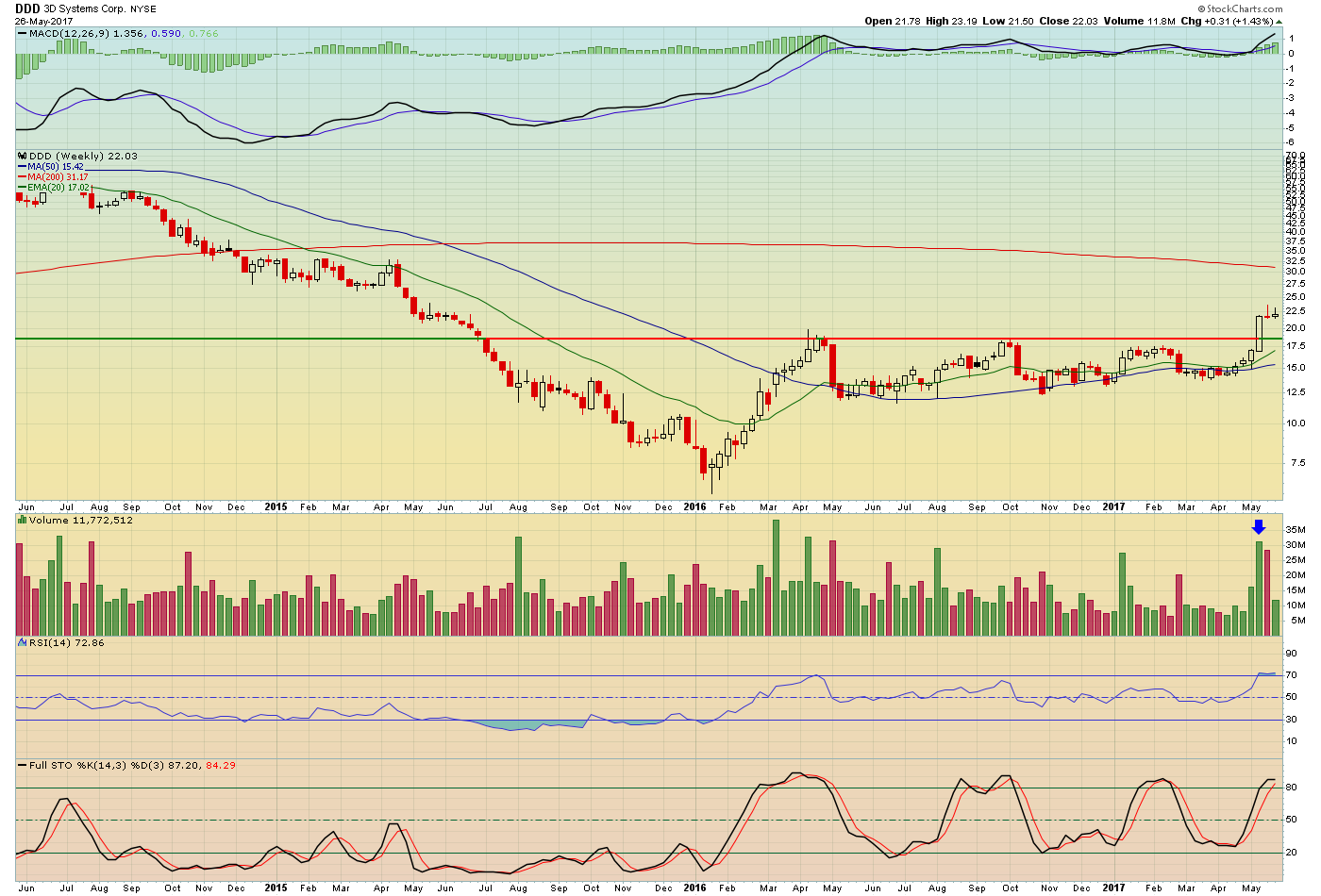This screenshot has width=1321, height=896.
Task: Click "Open 21.78" in the header quote line
Action: click(x=892, y=21)
